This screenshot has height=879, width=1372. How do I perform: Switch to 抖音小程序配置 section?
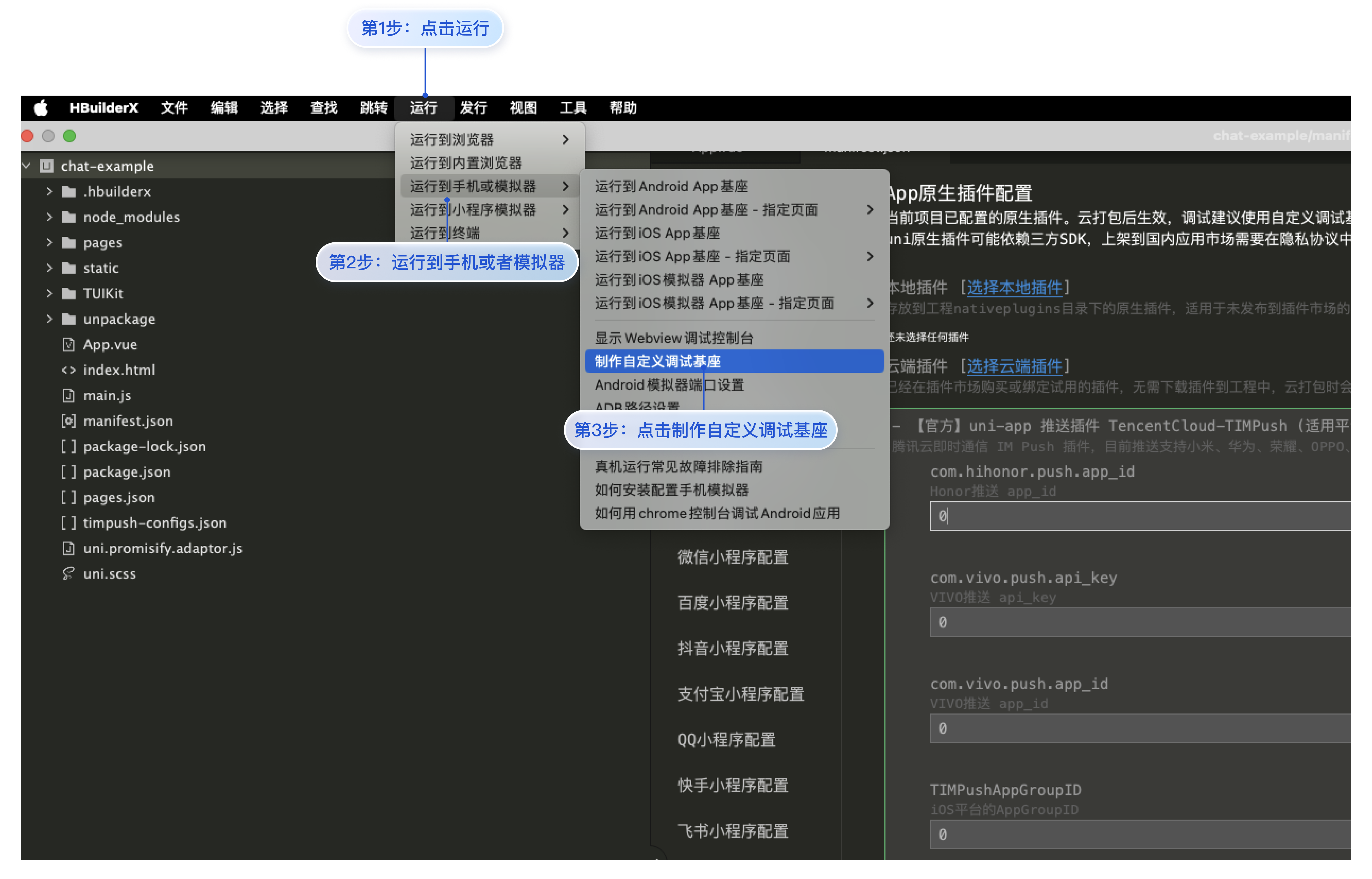point(732,648)
